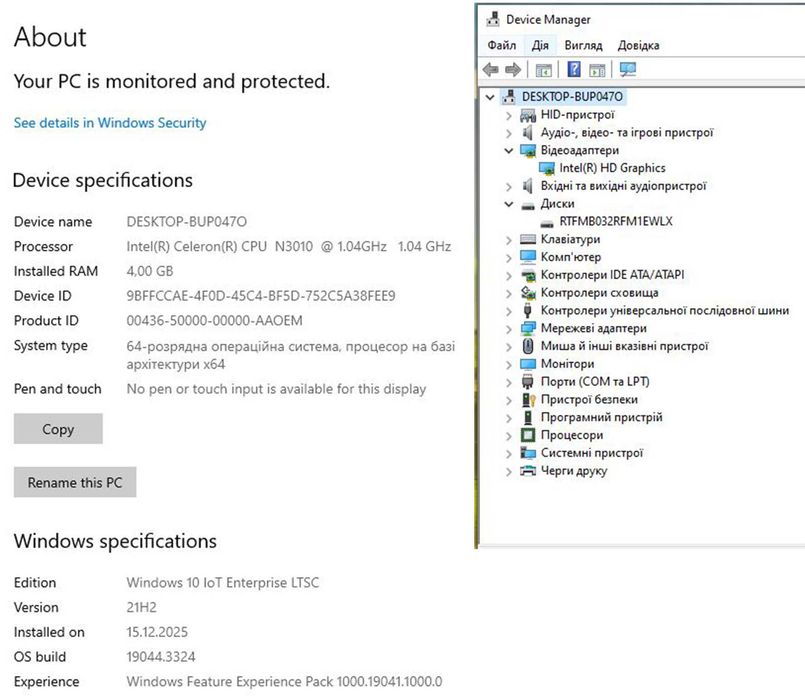Click the network adapter icon beside Мережеві адаптери
This screenshot has height=699, width=805.
528,328
